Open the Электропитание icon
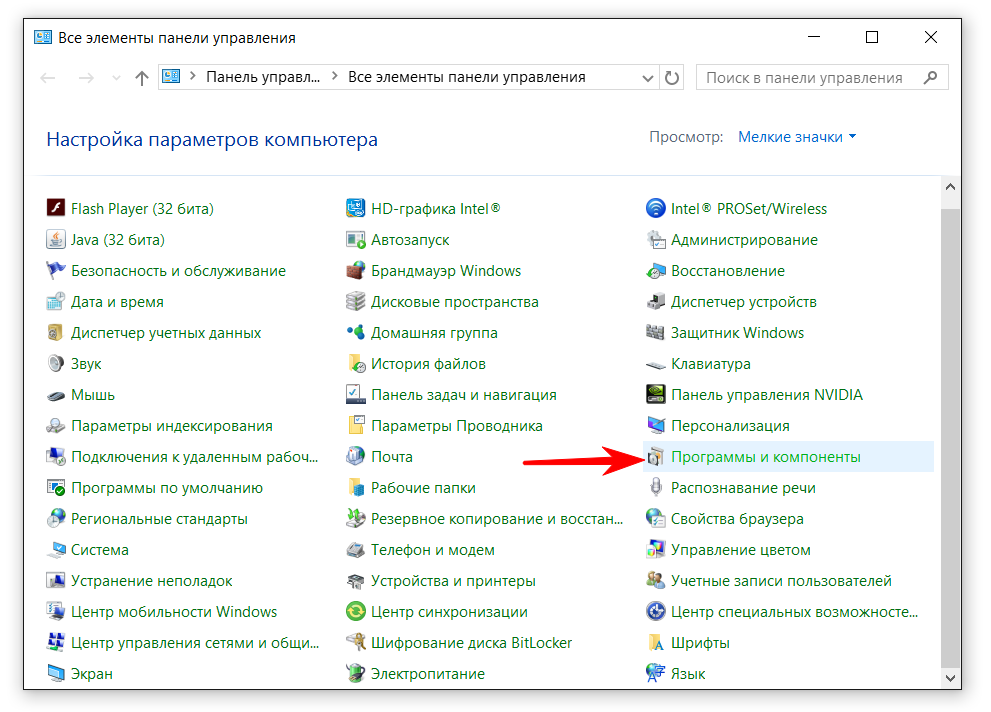 click(356, 674)
